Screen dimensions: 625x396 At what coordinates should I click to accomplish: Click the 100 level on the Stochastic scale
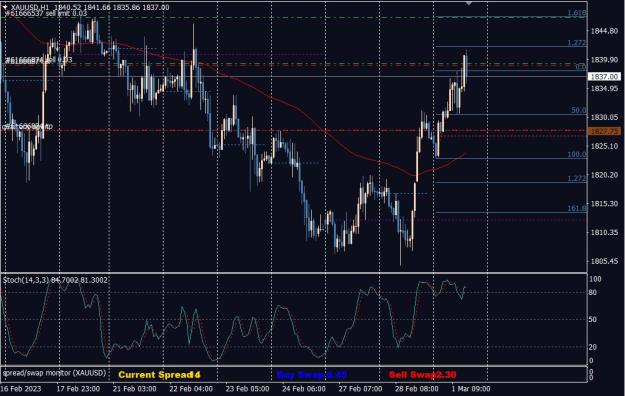click(595, 279)
